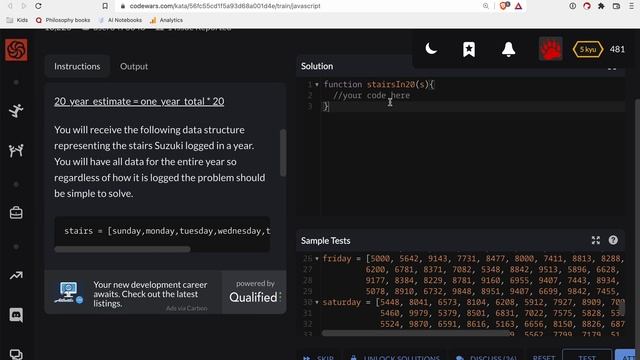Click the zoom magnifier icon in address bar
Screen dimensions: 640x360
click(x=486, y=6)
